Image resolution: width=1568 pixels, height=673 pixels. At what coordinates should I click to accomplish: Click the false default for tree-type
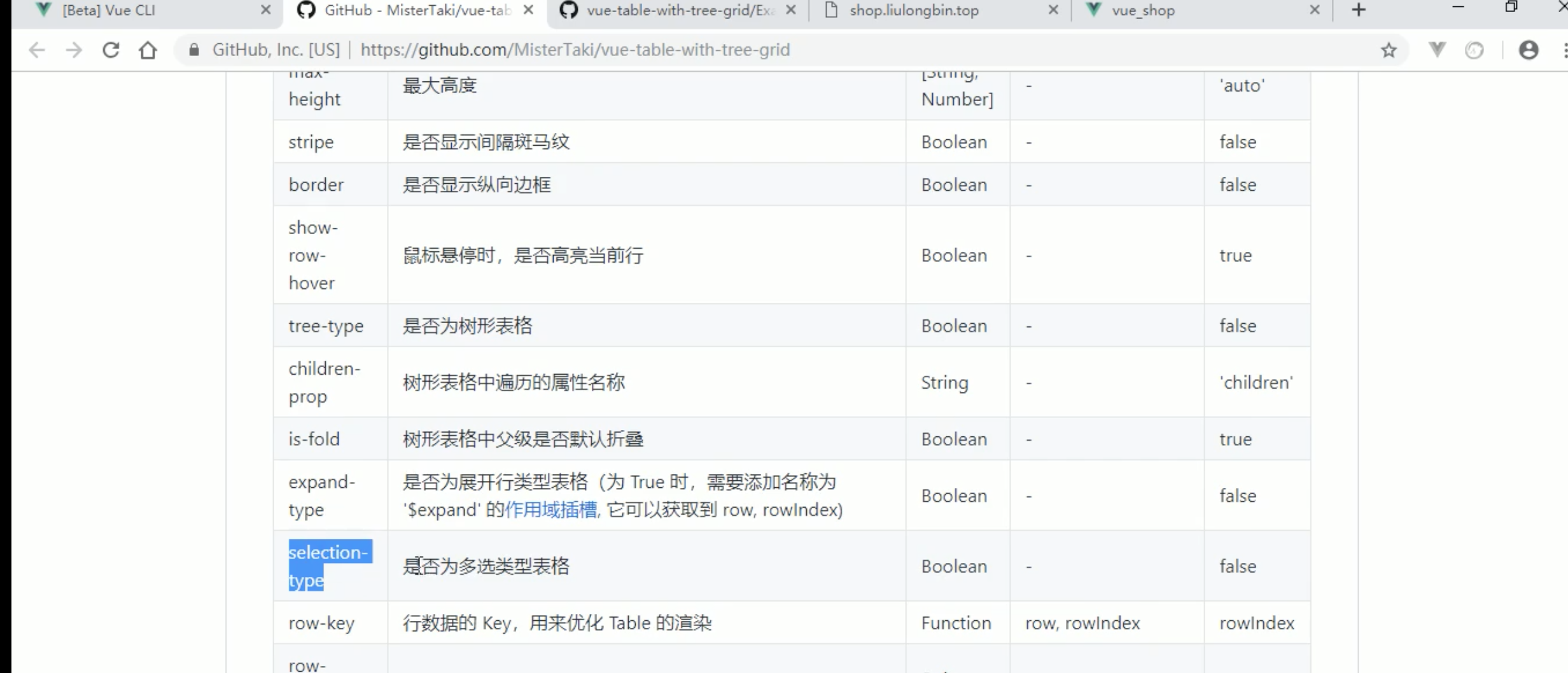coord(1238,326)
